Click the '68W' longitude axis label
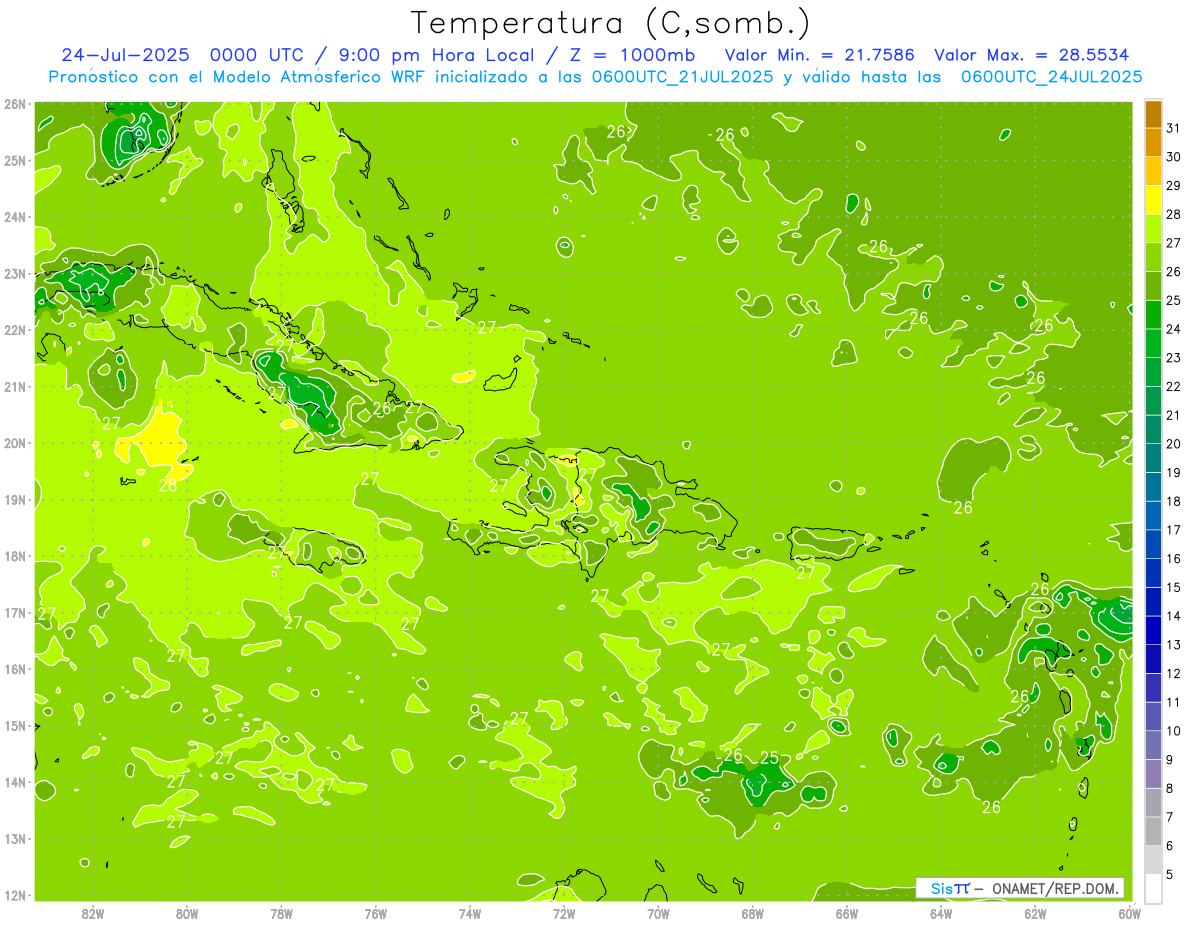 pyautogui.click(x=753, y=913)
